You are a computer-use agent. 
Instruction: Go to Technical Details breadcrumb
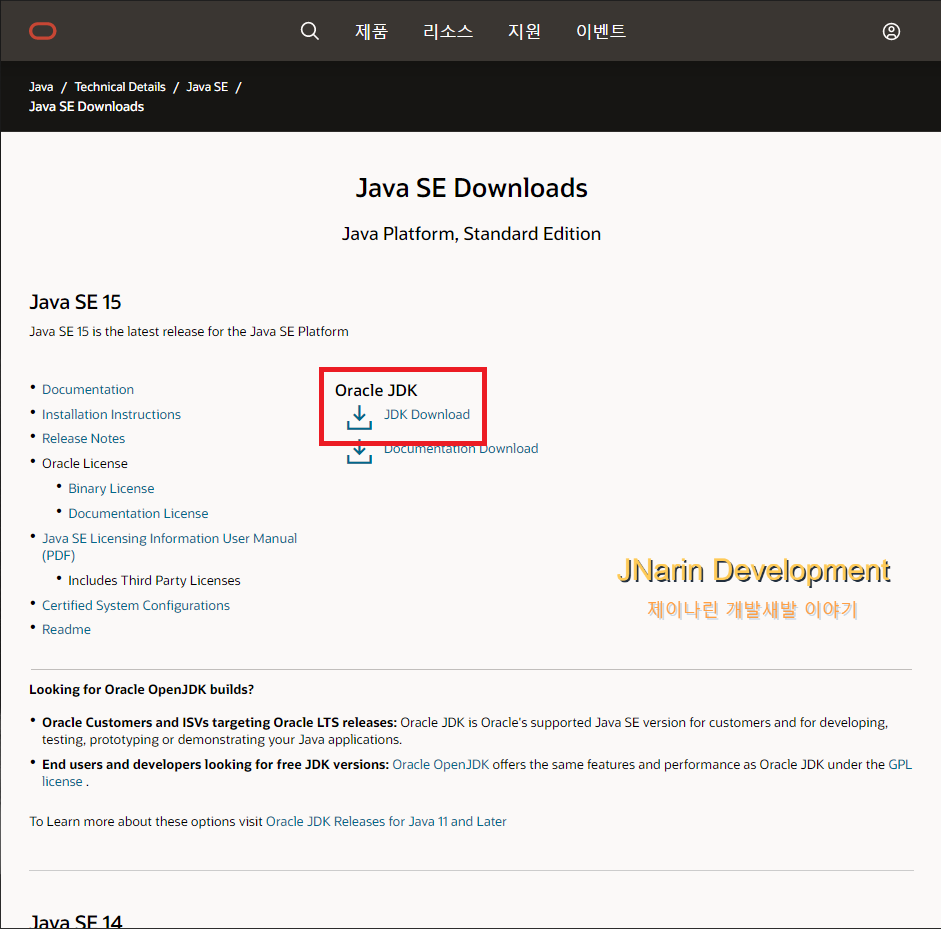120,86
